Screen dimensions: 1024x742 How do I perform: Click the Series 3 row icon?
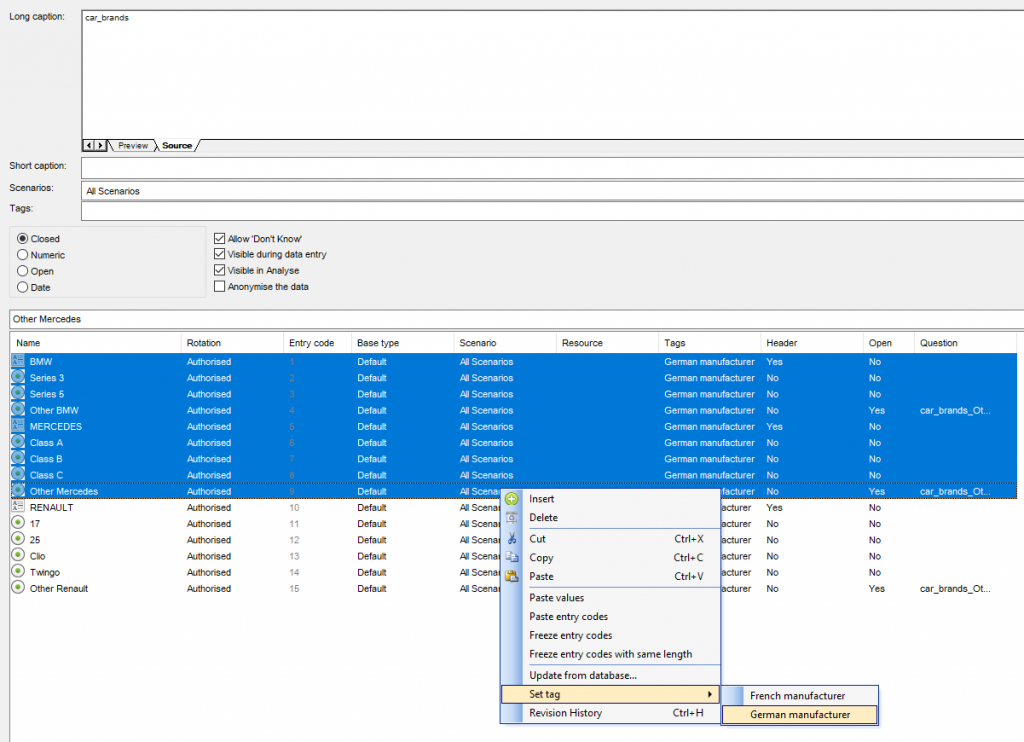(18, 377)
